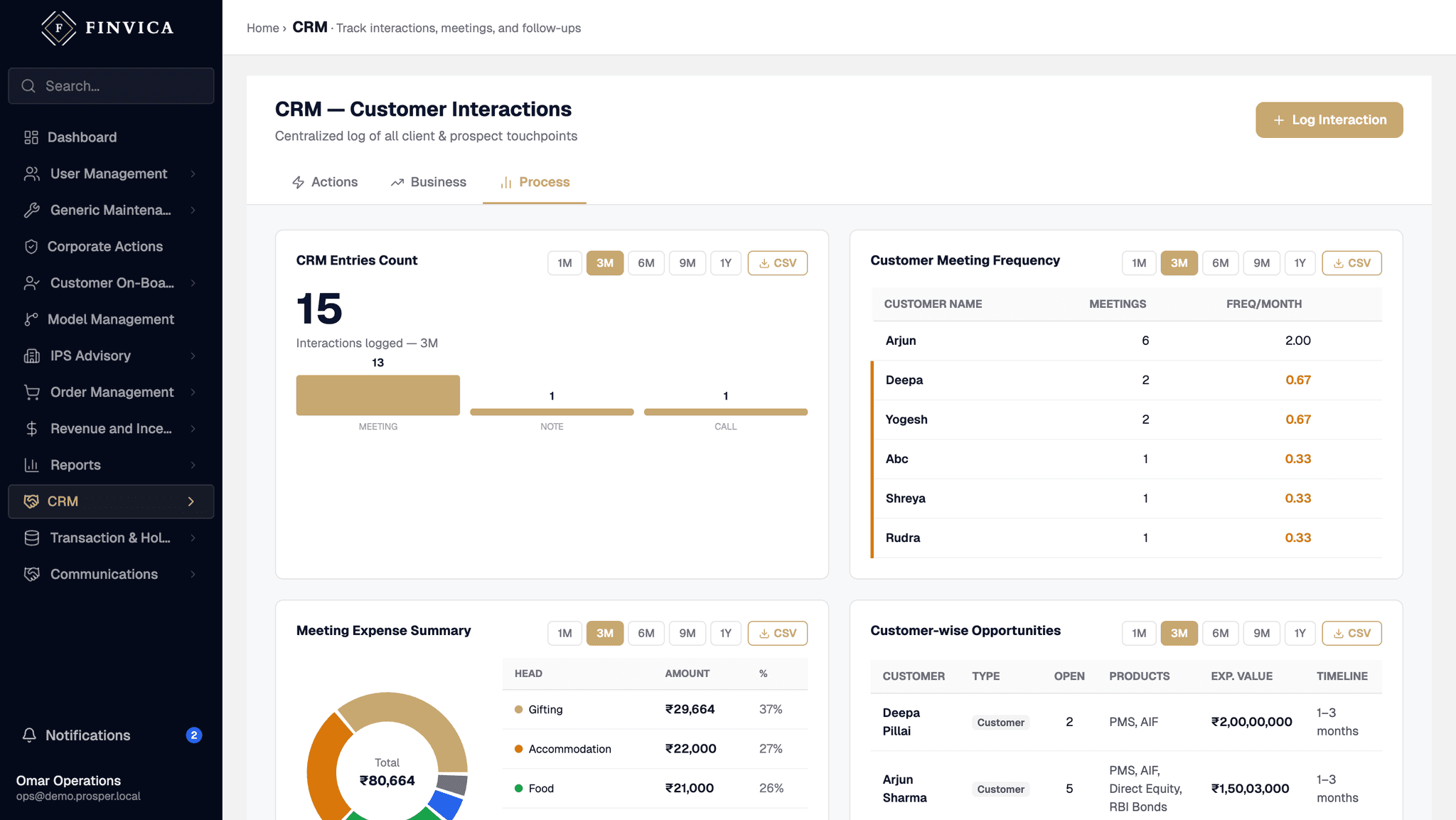This screenshot has width=1456, height=820.
Task: Click the Customer On-Boarding person icon
Action: click(x=31, y=283)
